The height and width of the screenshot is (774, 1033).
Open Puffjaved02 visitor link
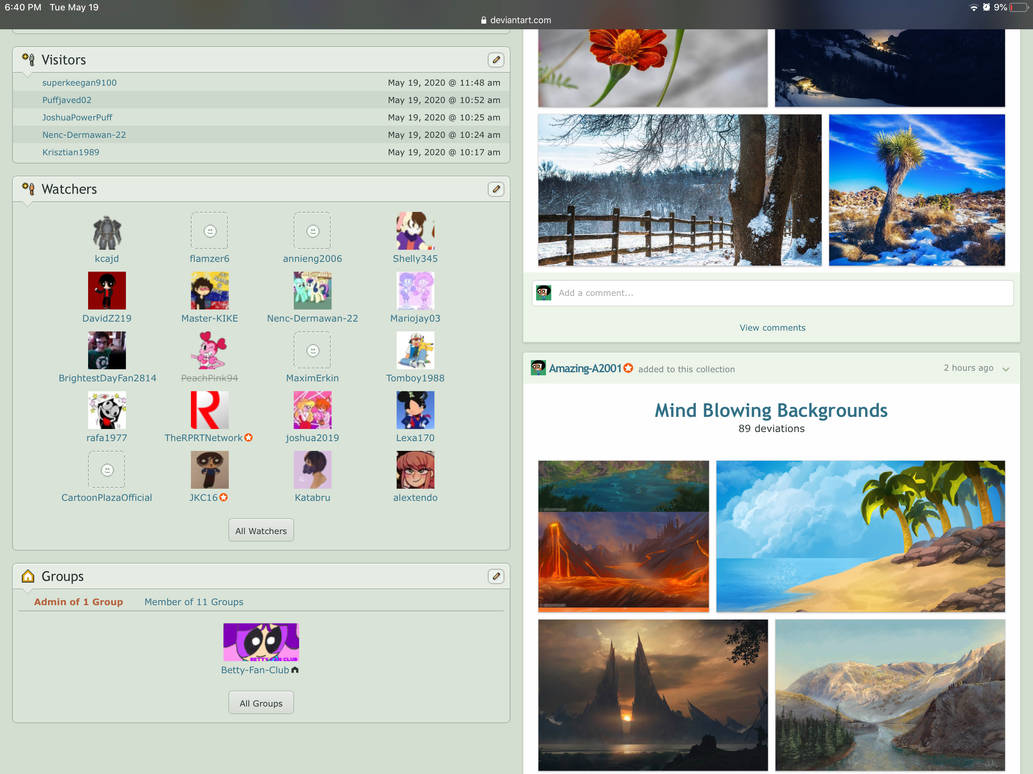pyautogui.click(x=67, y=100)
